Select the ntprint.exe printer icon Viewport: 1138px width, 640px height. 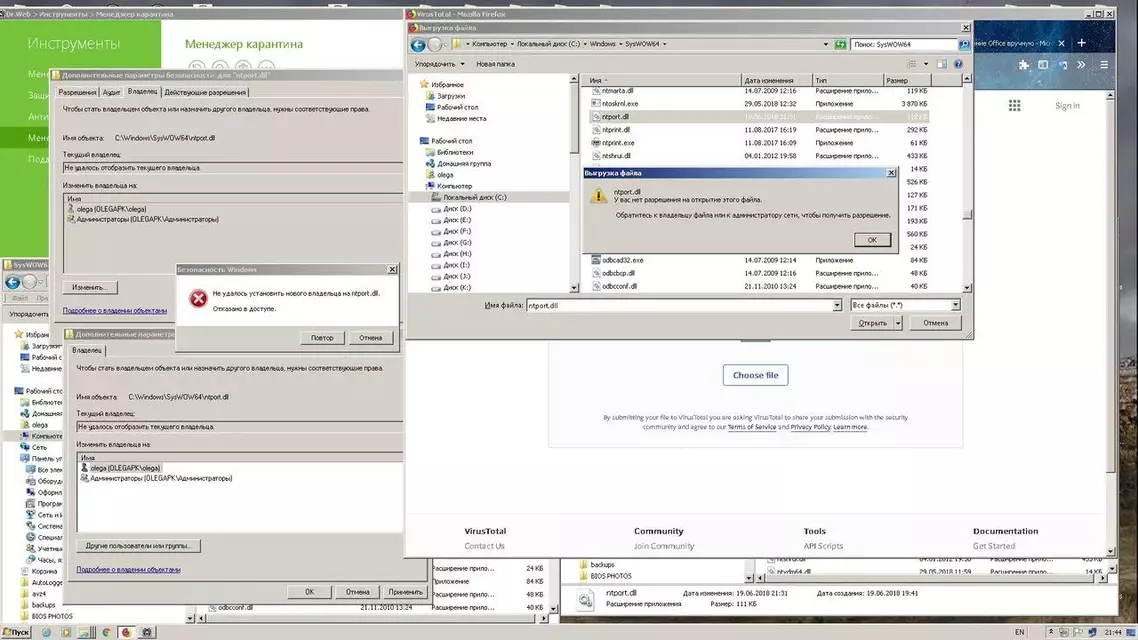click(x=596, y=143)
